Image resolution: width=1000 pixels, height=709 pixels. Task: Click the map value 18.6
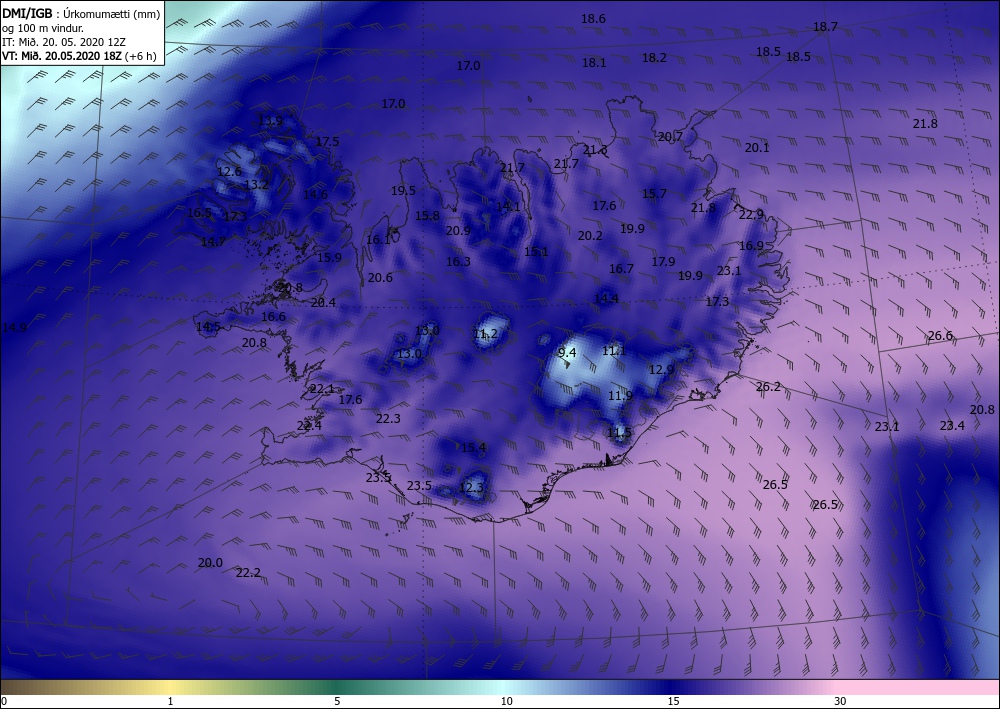[593, 19]
